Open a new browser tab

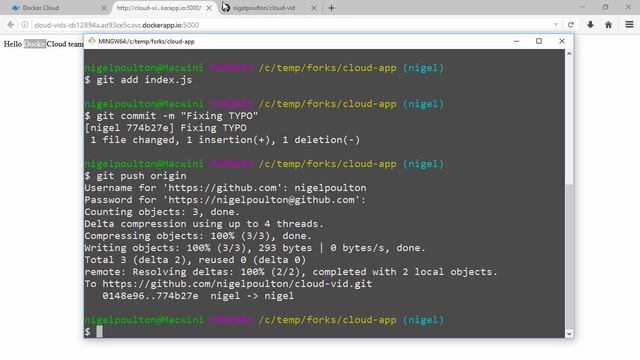tap(331, 8)
